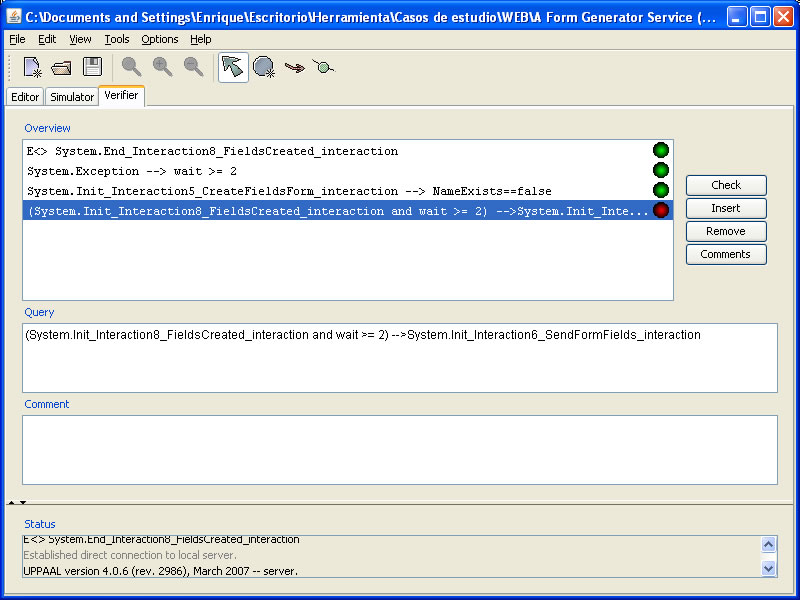Open the File menu
Image resolution: width=800 pixels, height=600 pixels.
17,39
